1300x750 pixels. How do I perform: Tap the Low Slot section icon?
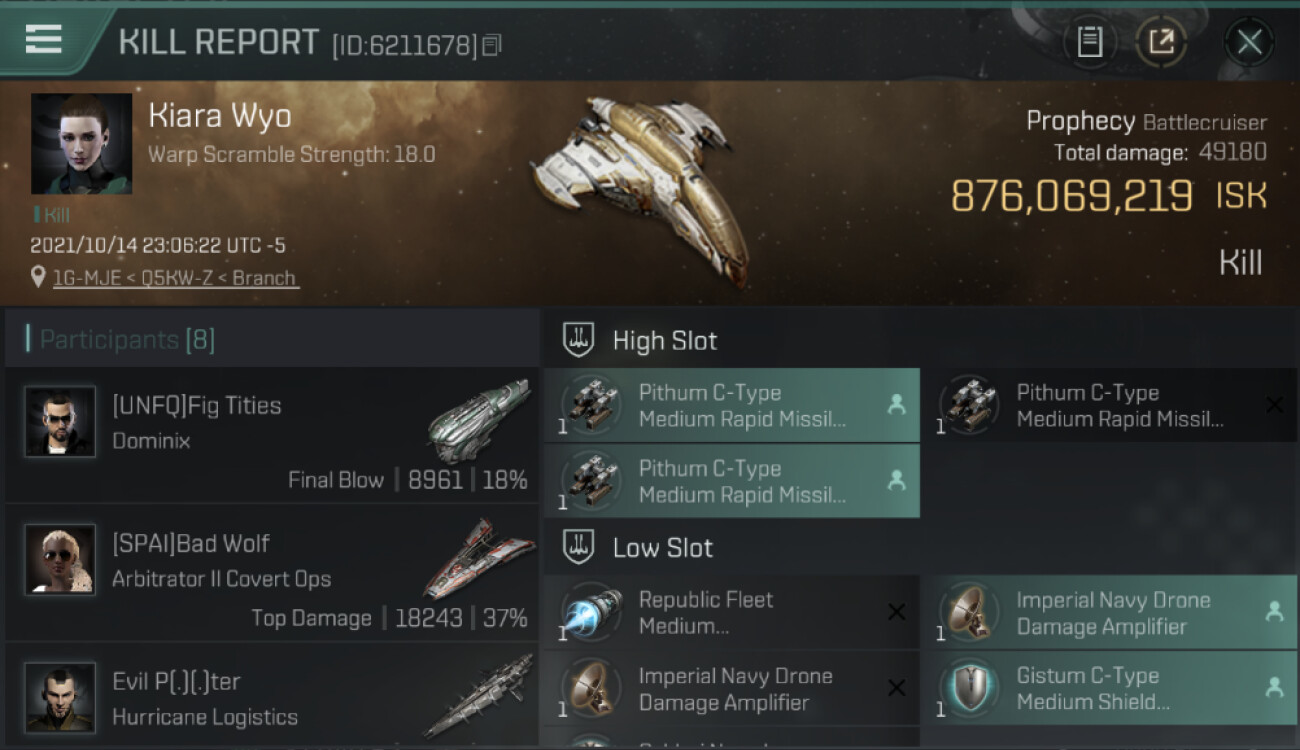point(580,547)
